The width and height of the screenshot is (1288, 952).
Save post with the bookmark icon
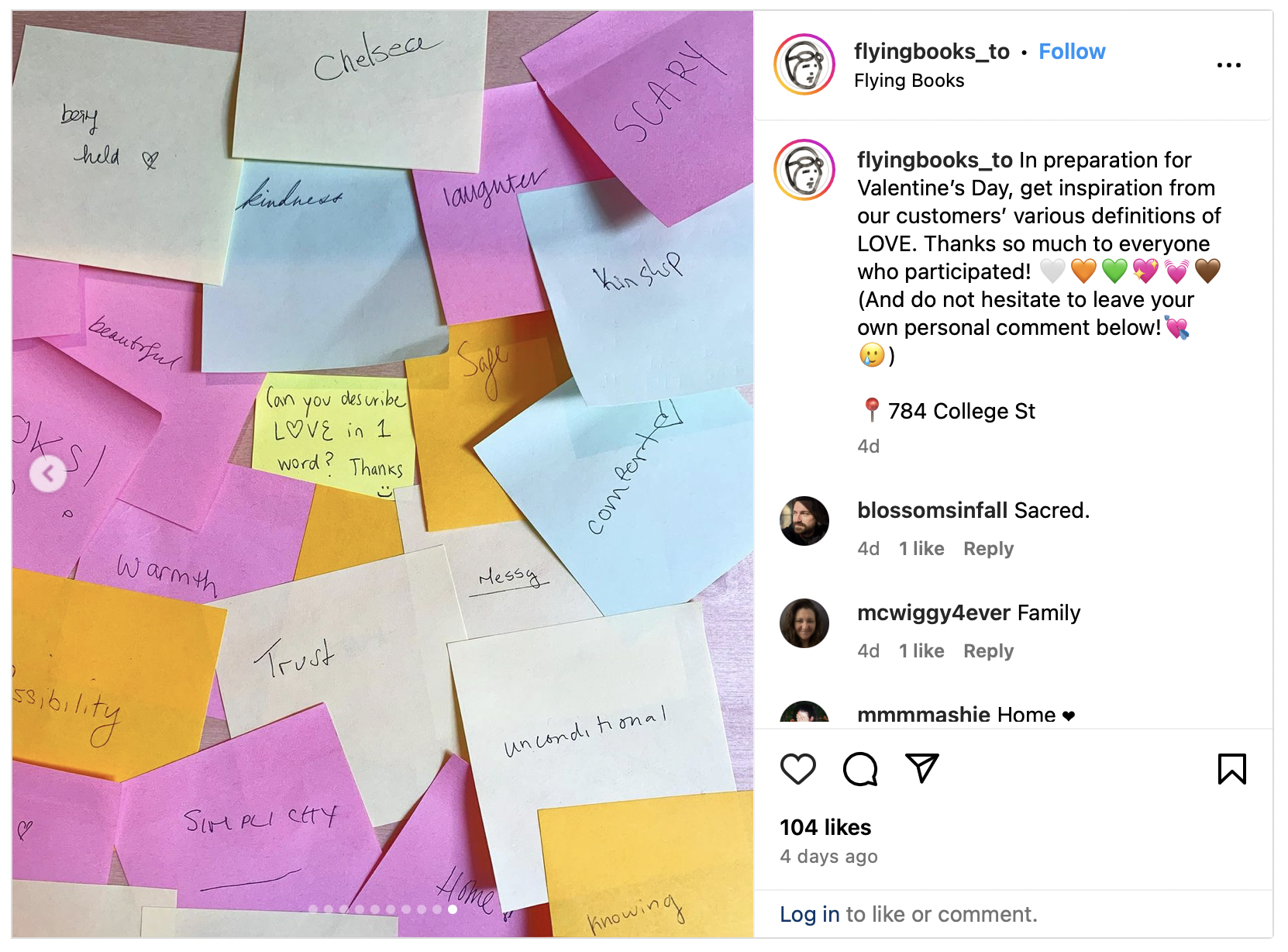1231,769
